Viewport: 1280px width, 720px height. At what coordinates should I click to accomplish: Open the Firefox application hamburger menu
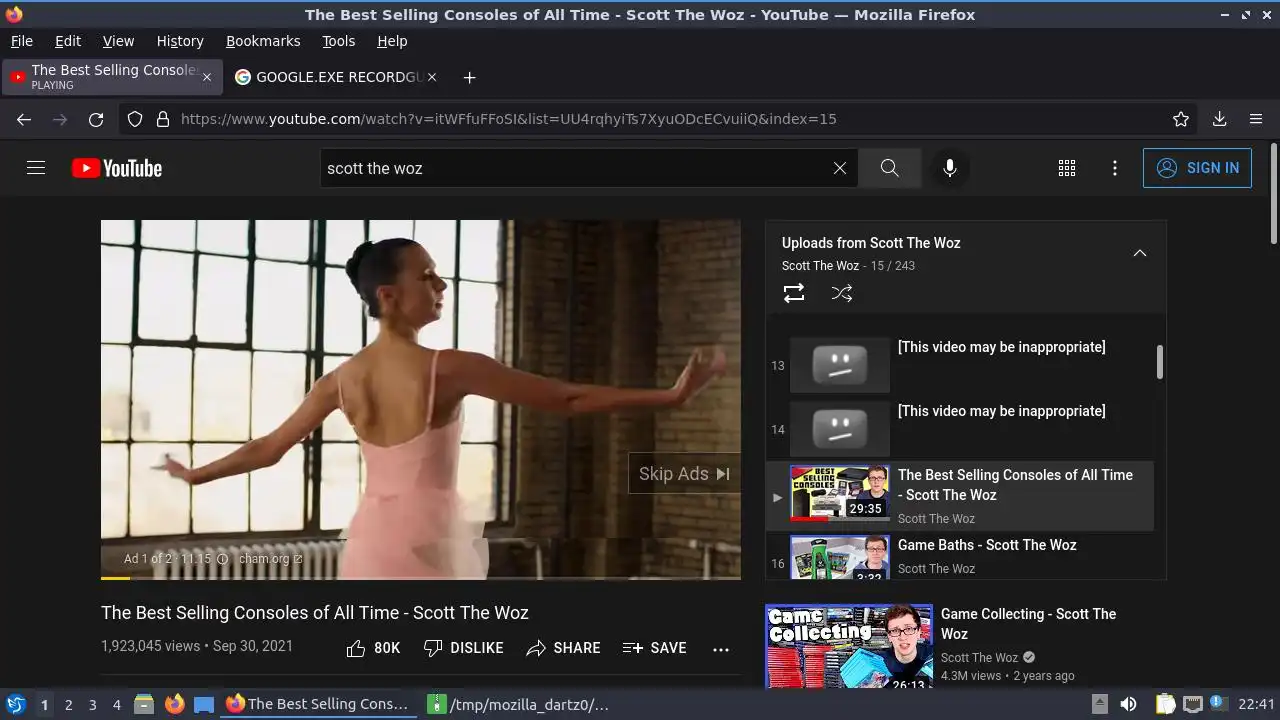tap(1256, 119)
